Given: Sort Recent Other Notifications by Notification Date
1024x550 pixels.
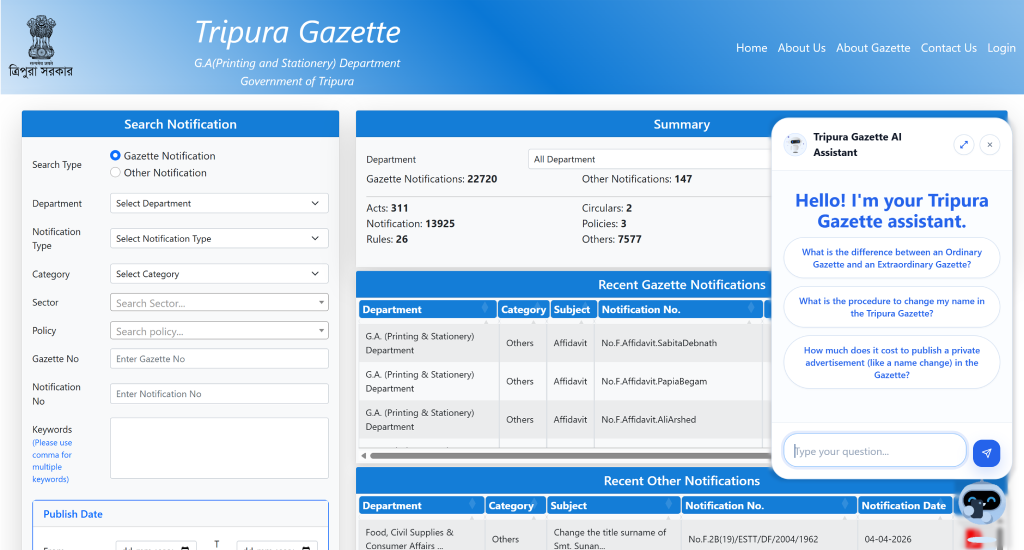Looking at the screenshot, I should 904,506.
